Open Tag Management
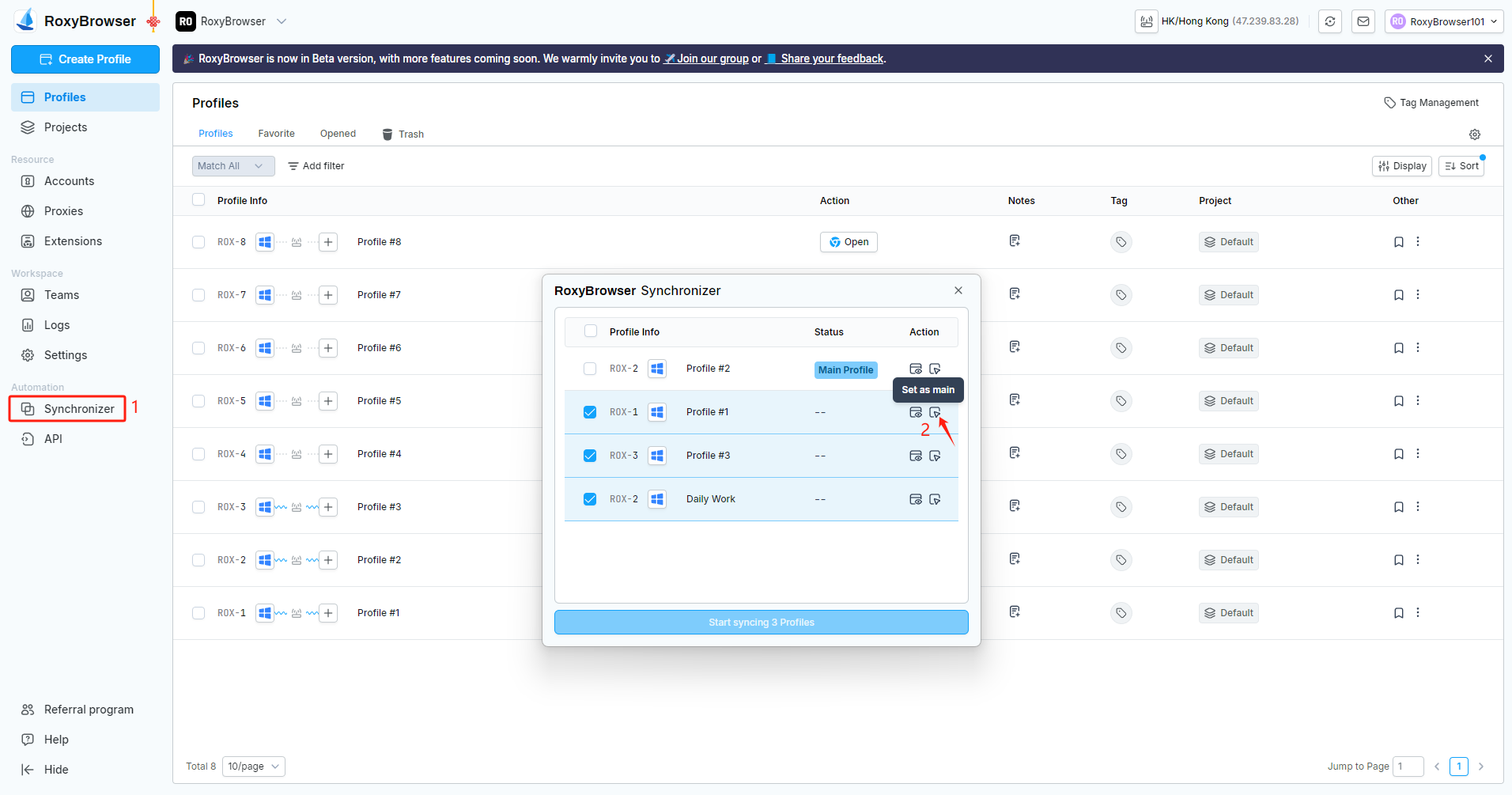This screenshot has height=795, width=1512. [x=1431, y=103]
